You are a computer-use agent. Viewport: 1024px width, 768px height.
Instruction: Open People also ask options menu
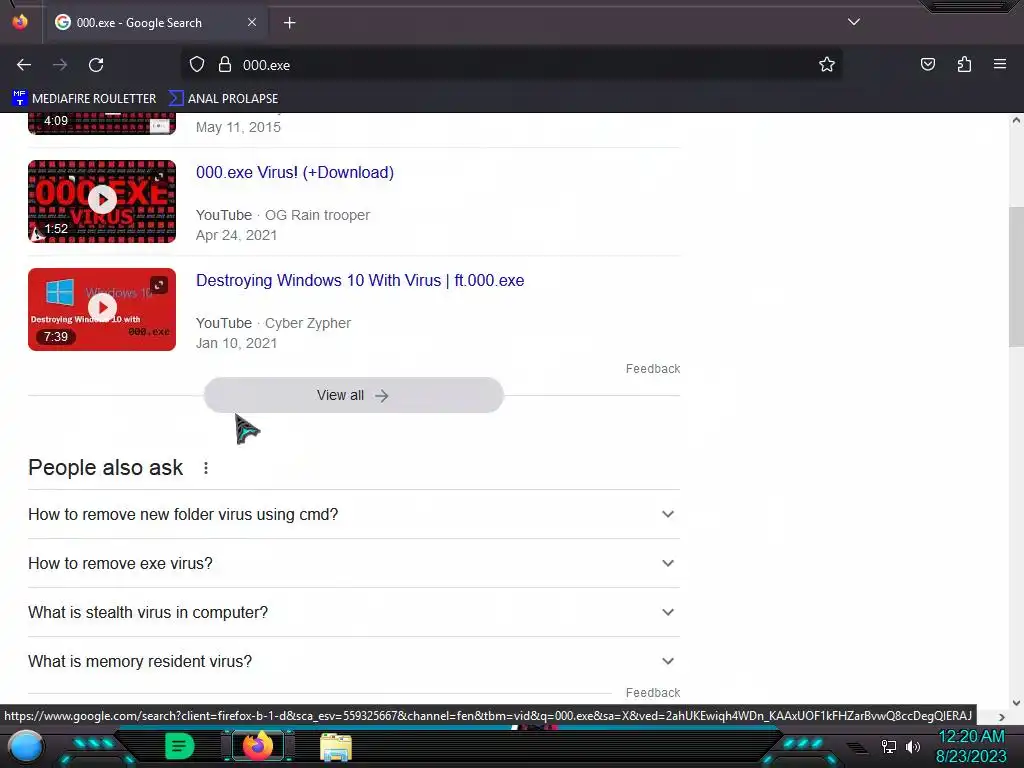coord(206,468)
